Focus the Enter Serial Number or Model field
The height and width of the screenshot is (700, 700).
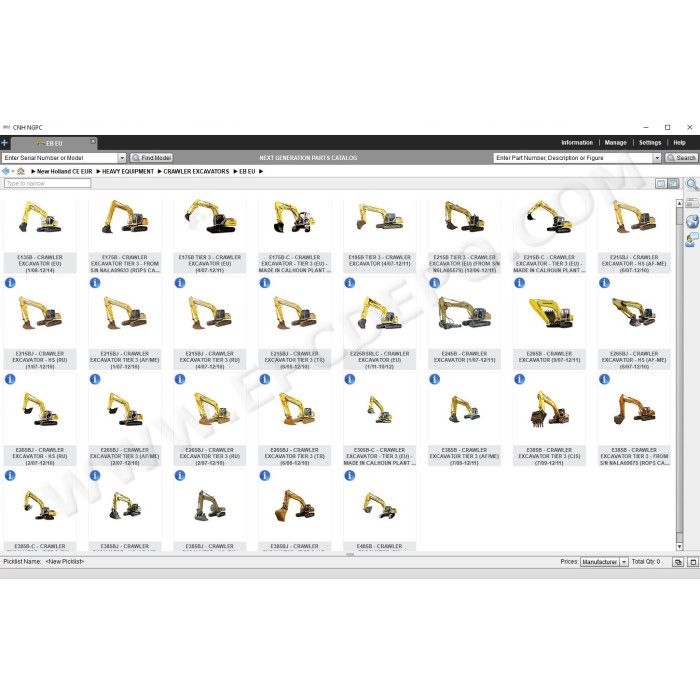coord(60,158)
